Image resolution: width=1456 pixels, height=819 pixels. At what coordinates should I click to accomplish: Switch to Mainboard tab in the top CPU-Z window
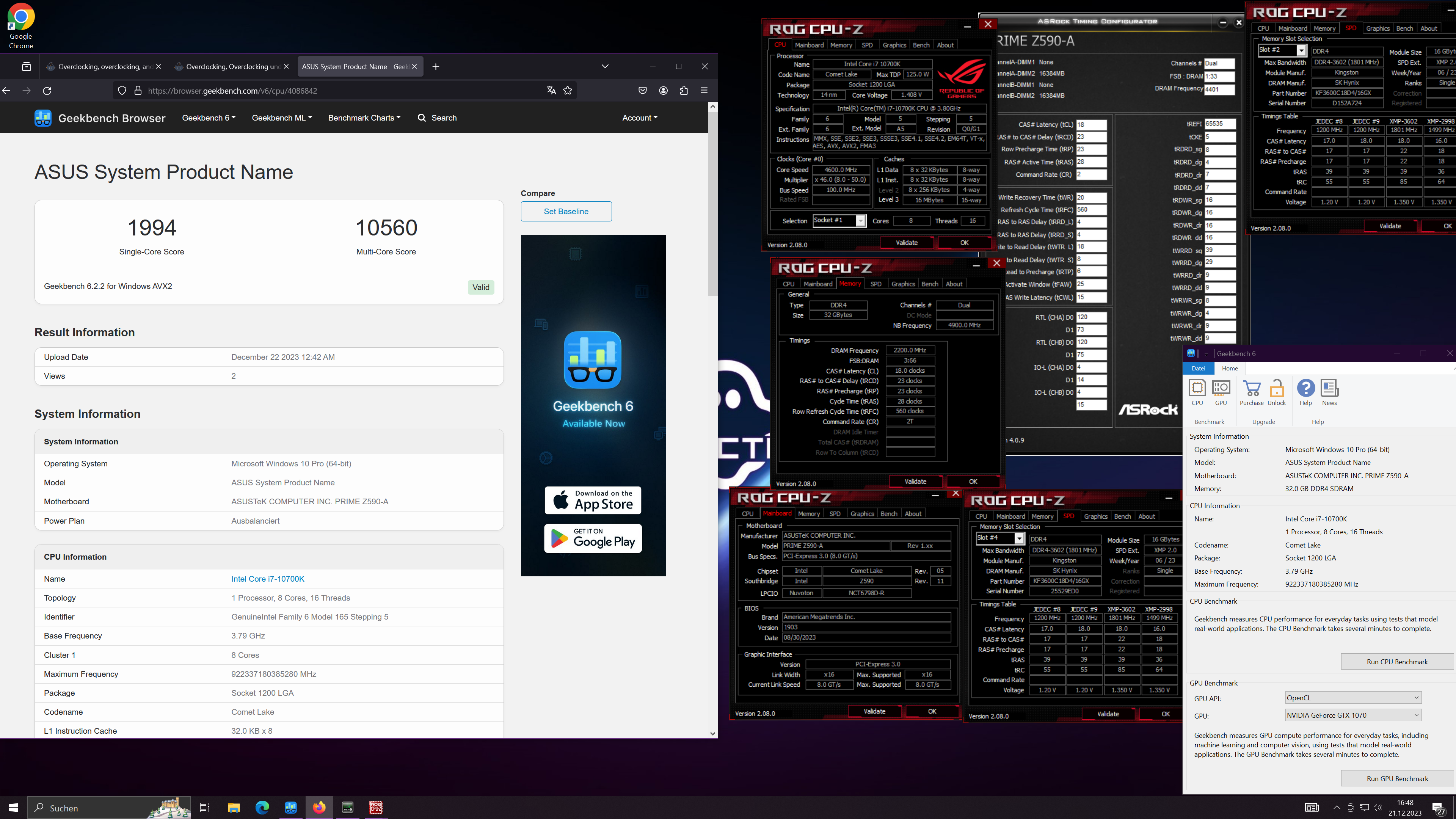(809, 45)
